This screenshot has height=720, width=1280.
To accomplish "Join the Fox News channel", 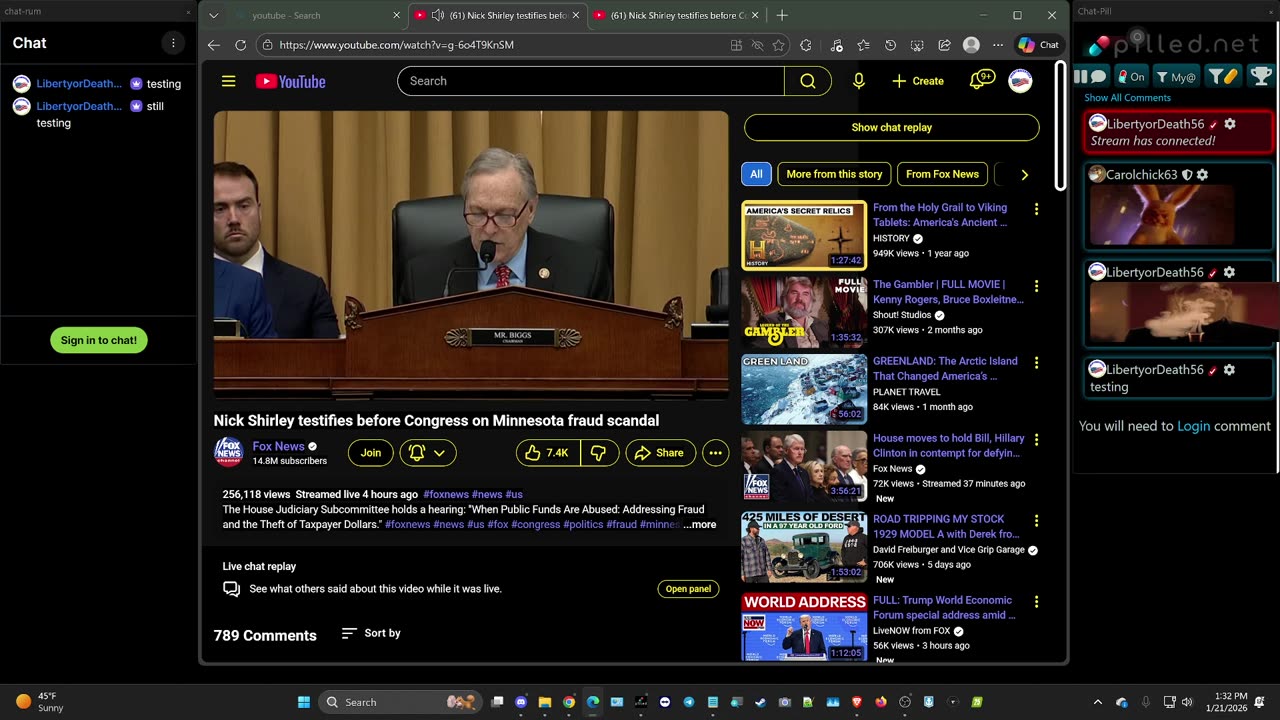I will point(371,453).
